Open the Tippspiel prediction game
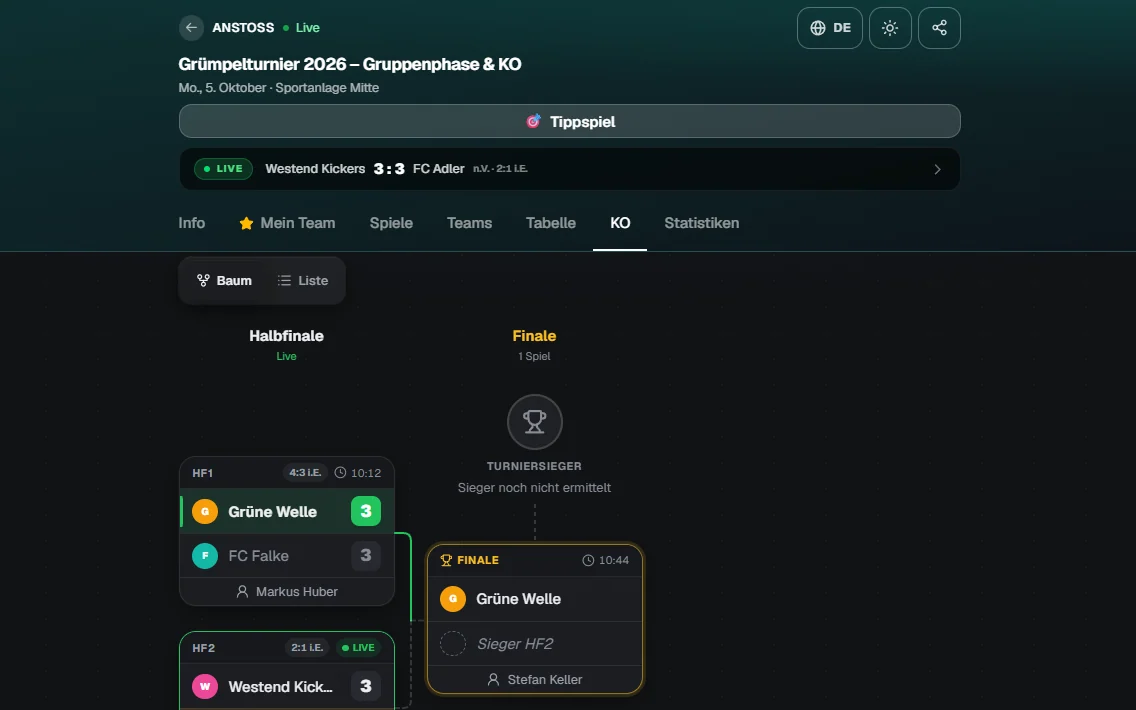 coord(569,121)
